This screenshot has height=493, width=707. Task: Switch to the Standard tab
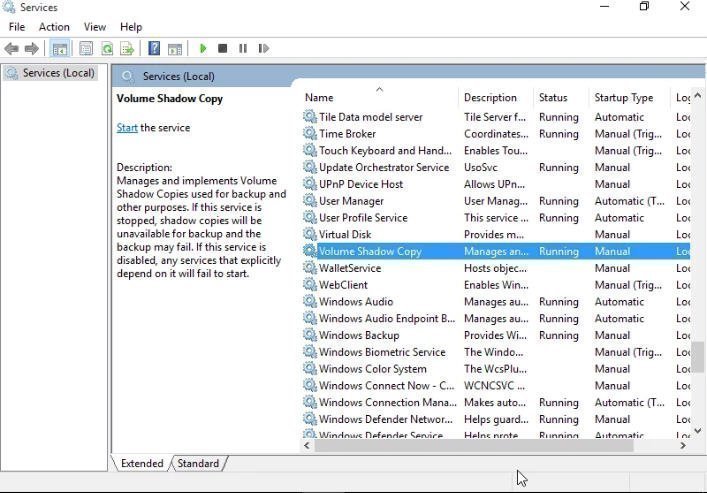[x=198, y=463]
